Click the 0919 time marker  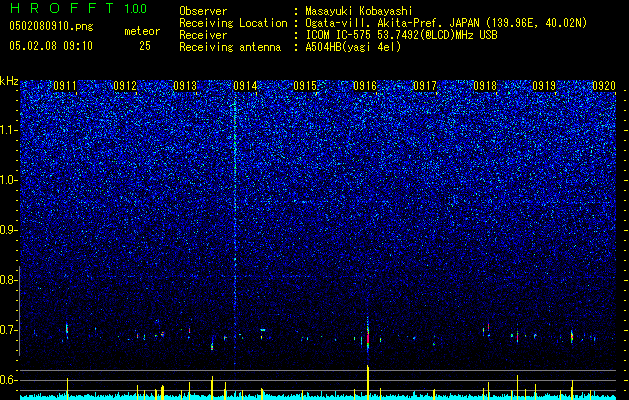544,86
